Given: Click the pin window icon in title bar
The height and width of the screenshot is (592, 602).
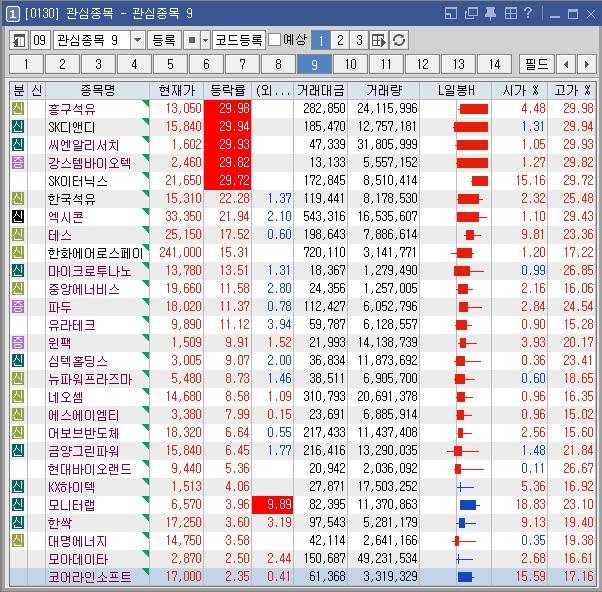Looking at the screenshot, I should point(490,13).
